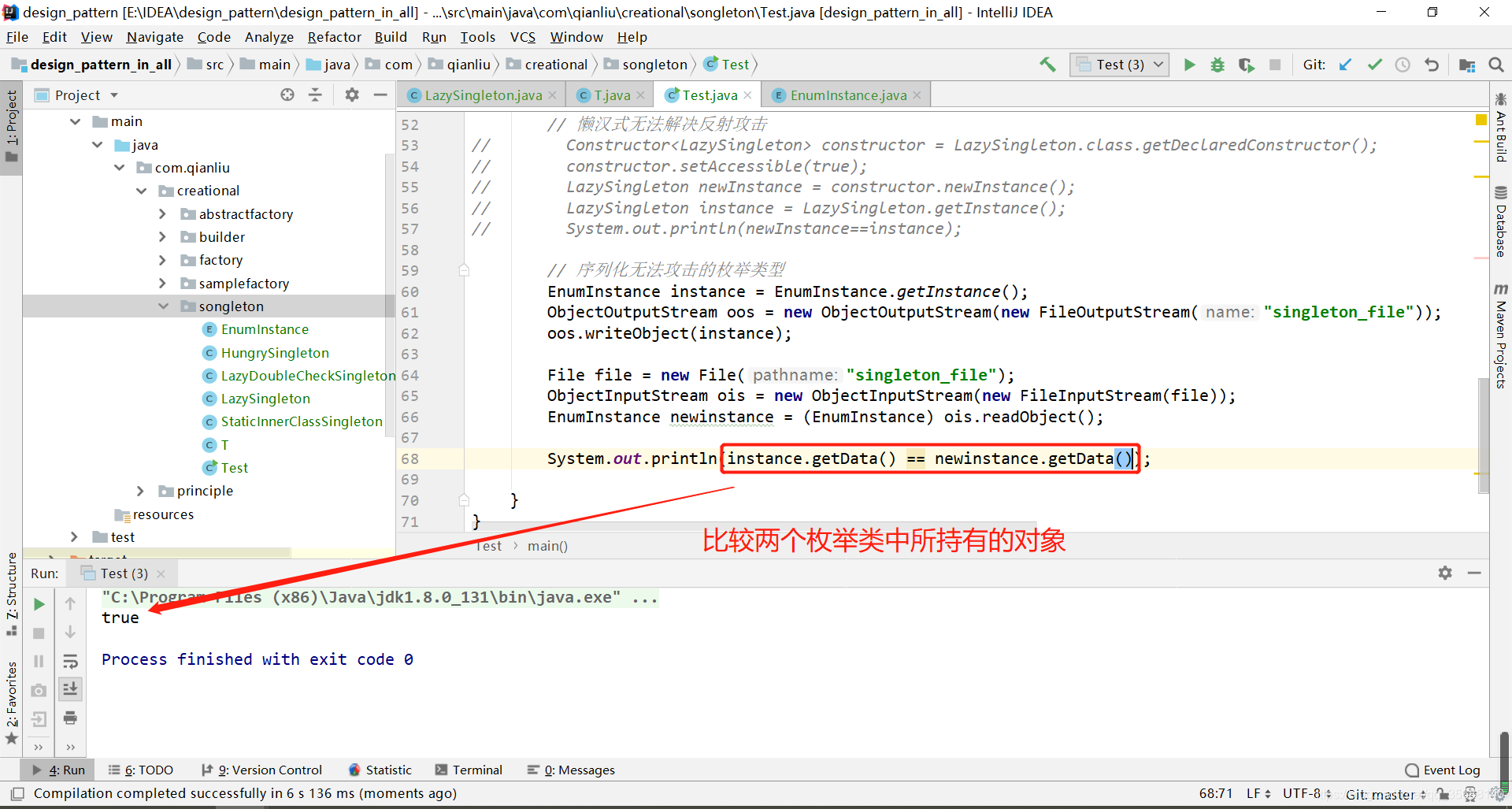Image resolution: width=1512 pixels, height=809 pixels.
Task: Click Git: master branch in status bar
Action: pos(1386,794)
